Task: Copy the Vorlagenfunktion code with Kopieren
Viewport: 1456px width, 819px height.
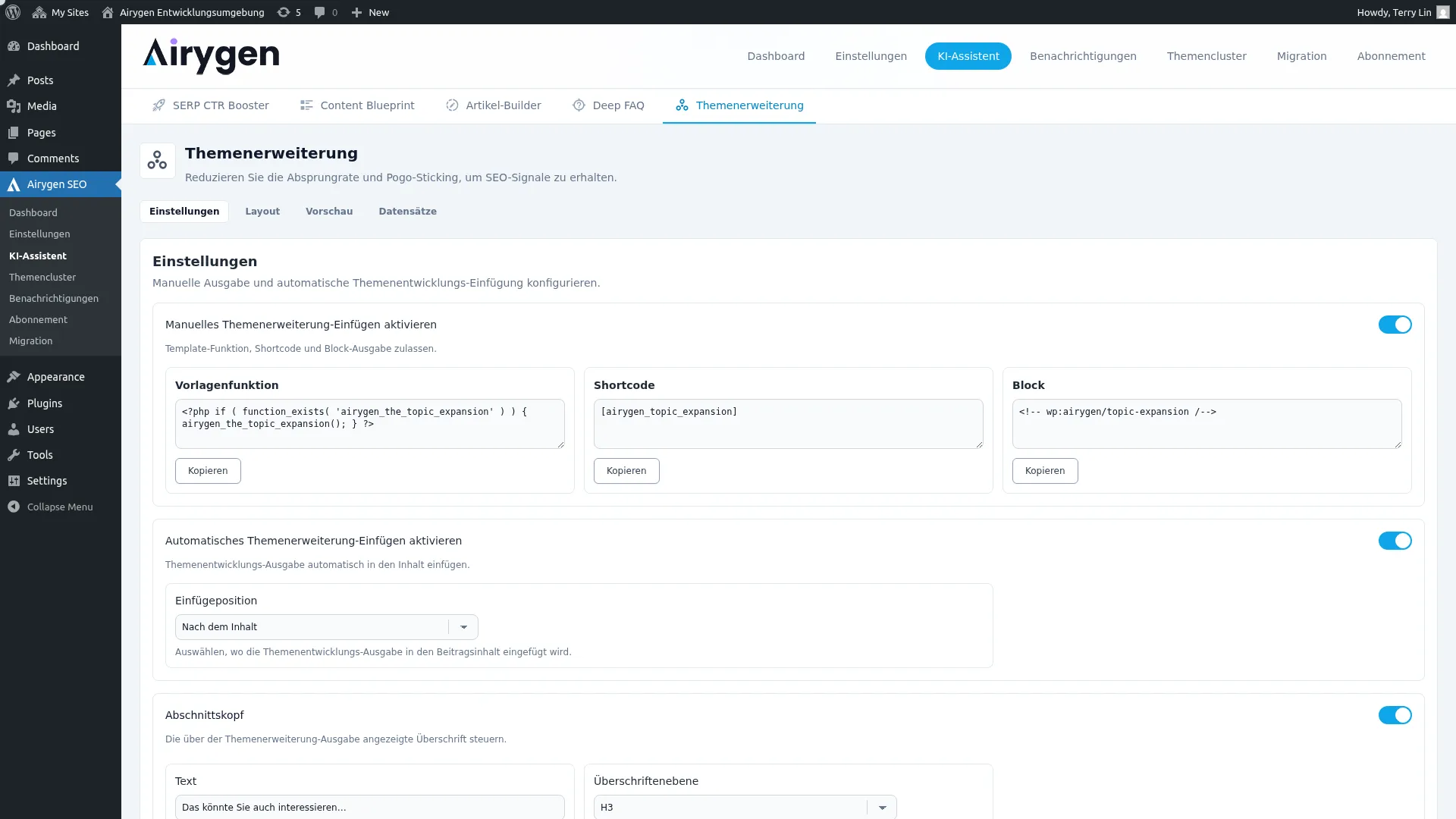Action: click(x=208, y=471)
